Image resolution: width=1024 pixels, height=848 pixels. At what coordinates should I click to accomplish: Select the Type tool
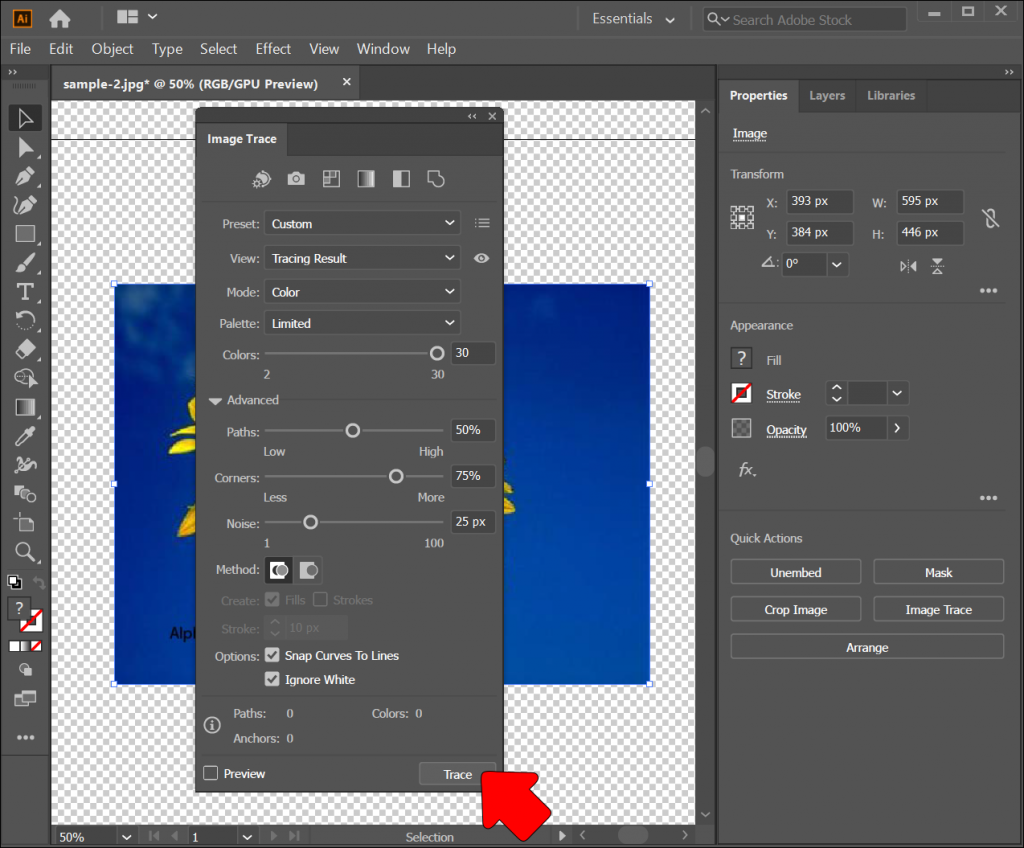pos(25,292)
